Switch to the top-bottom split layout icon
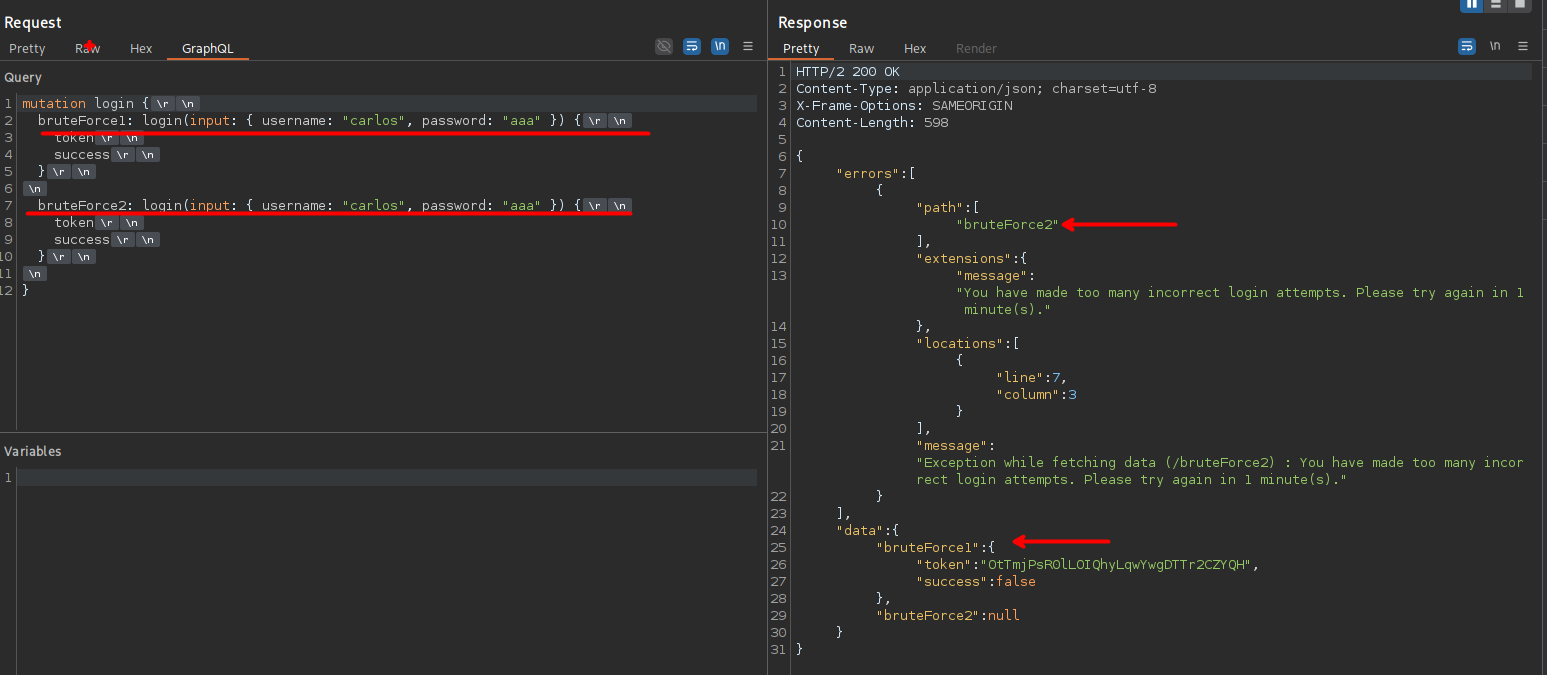This screenshot has height=675, width=1547. (1496, 4)
